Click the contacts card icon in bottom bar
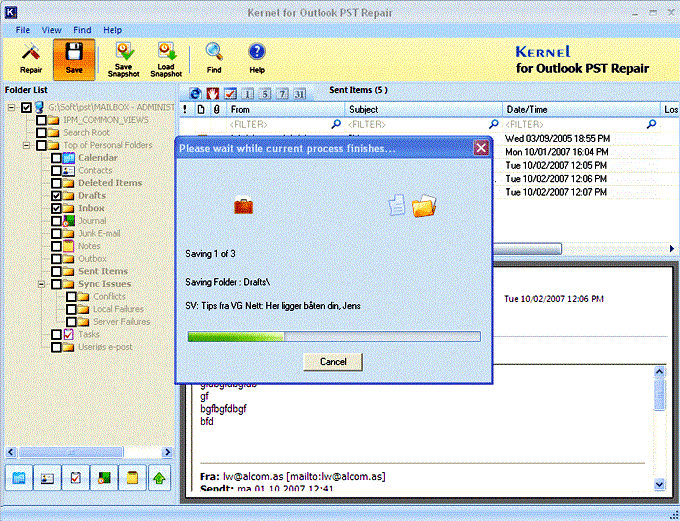 coord(47,478)
